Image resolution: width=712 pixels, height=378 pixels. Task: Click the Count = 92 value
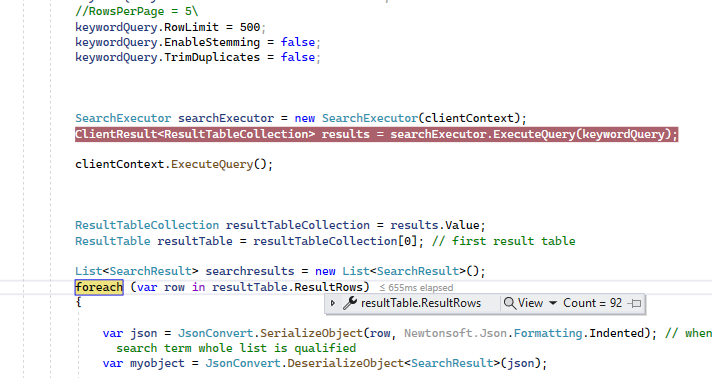click(592, 303)
